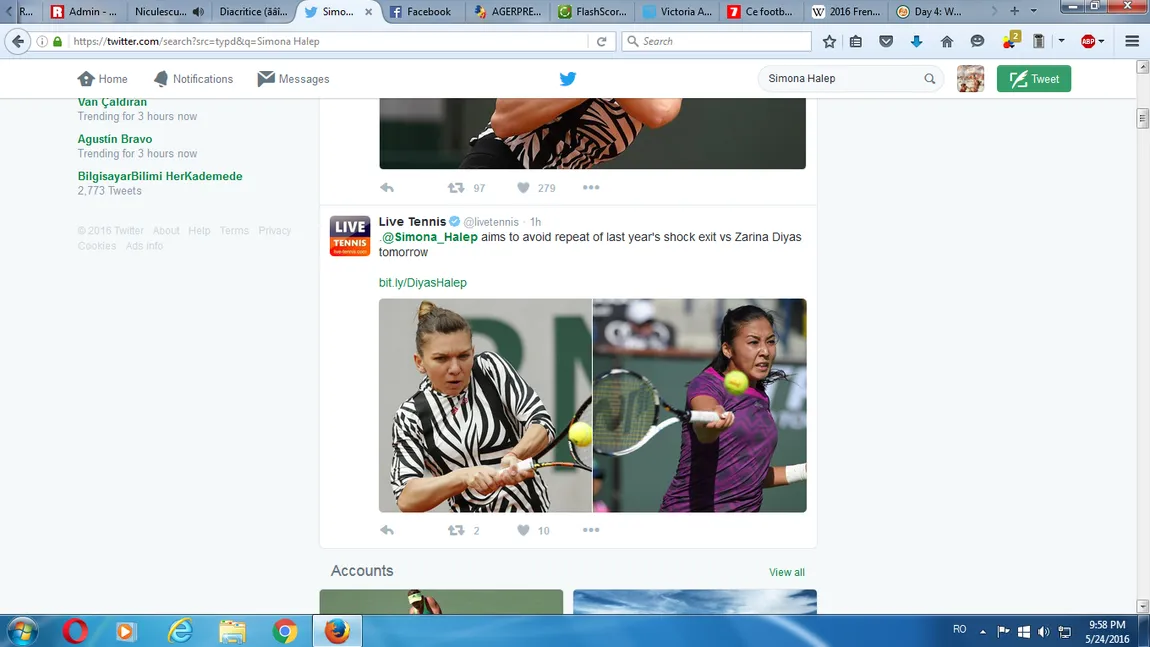
Task: Open Twitter Notifications
Action: click(194, 78)
